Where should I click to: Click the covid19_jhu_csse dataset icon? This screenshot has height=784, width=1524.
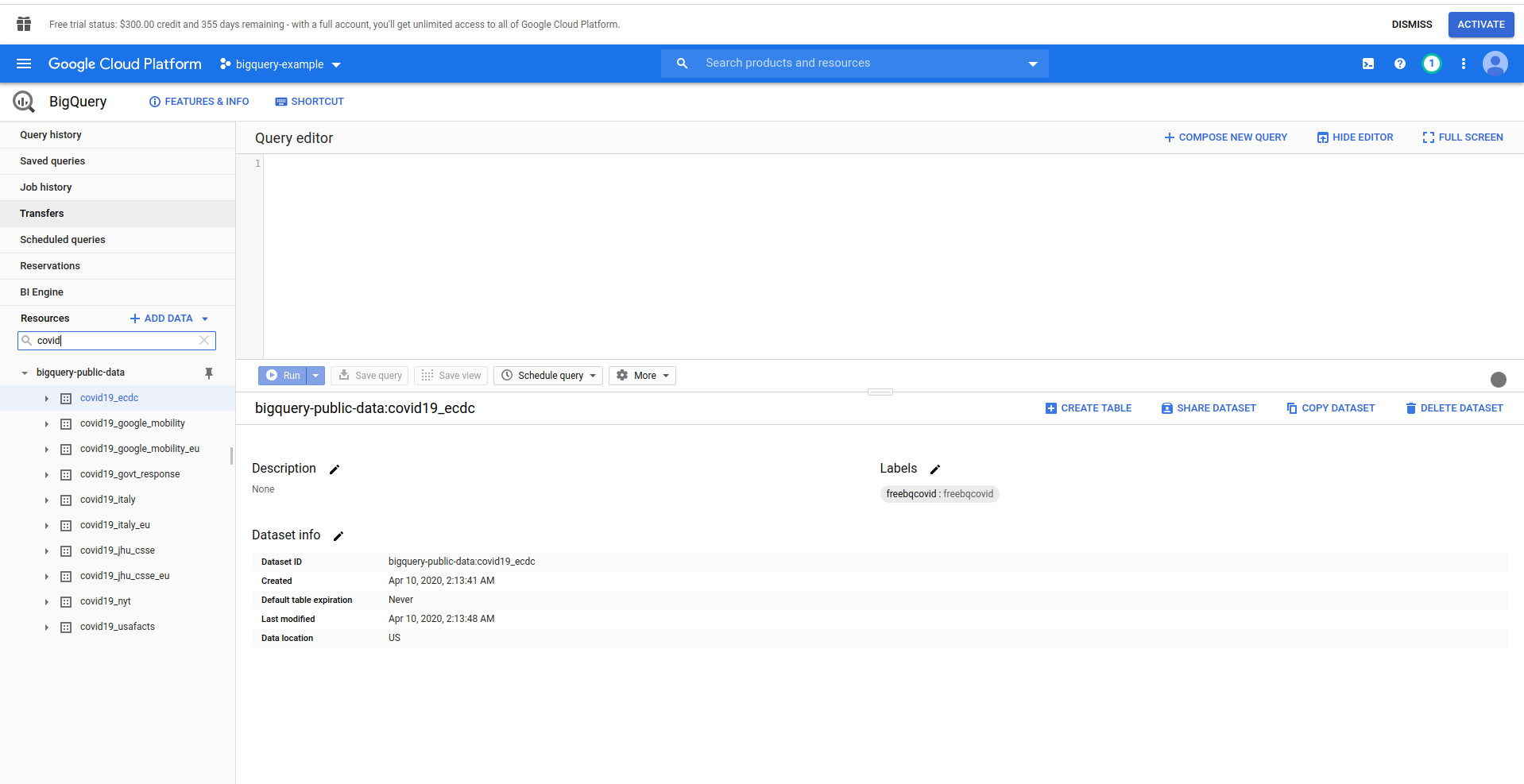[66, 551]
